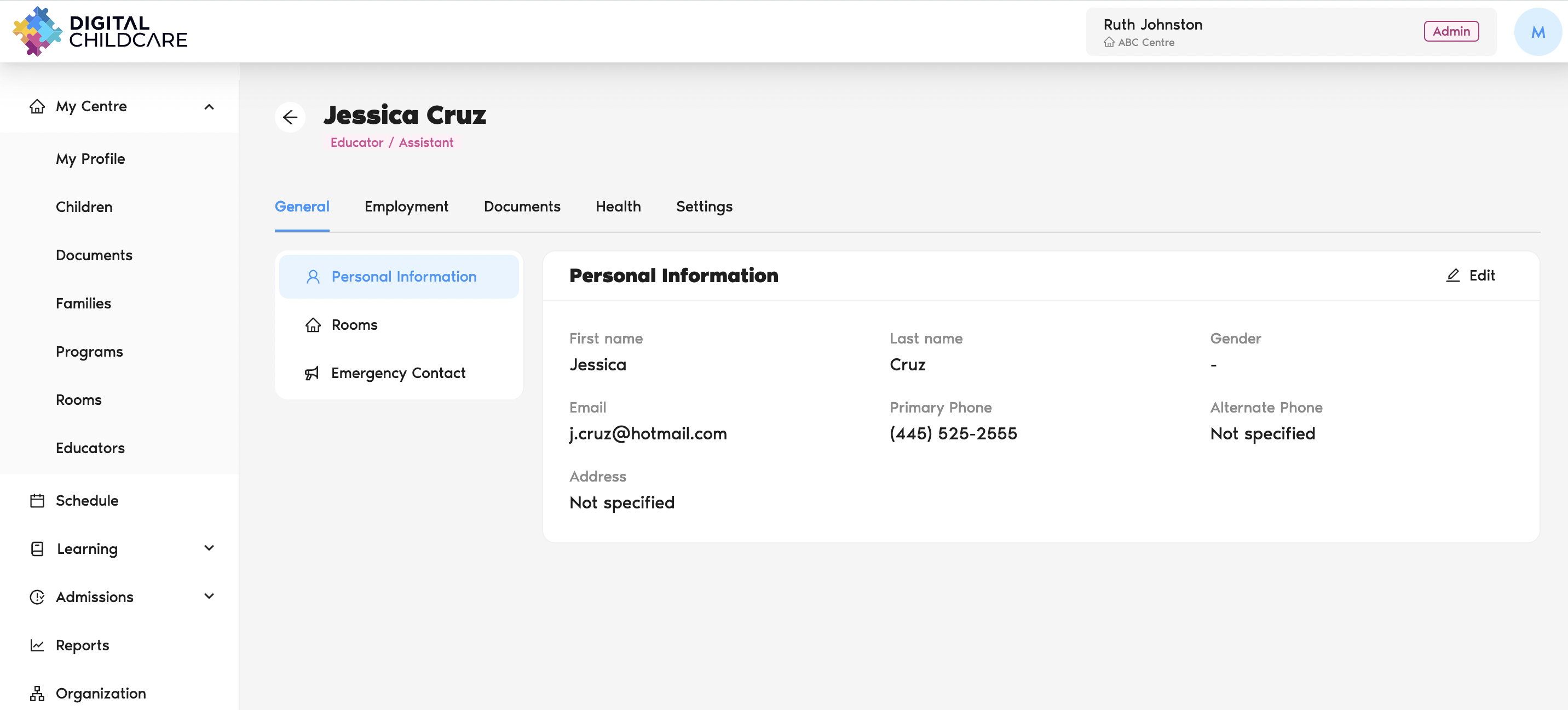Viewport: 1568px width, 710px height.
Task: Click the Reports chart icon
Action: click(37, 645)
